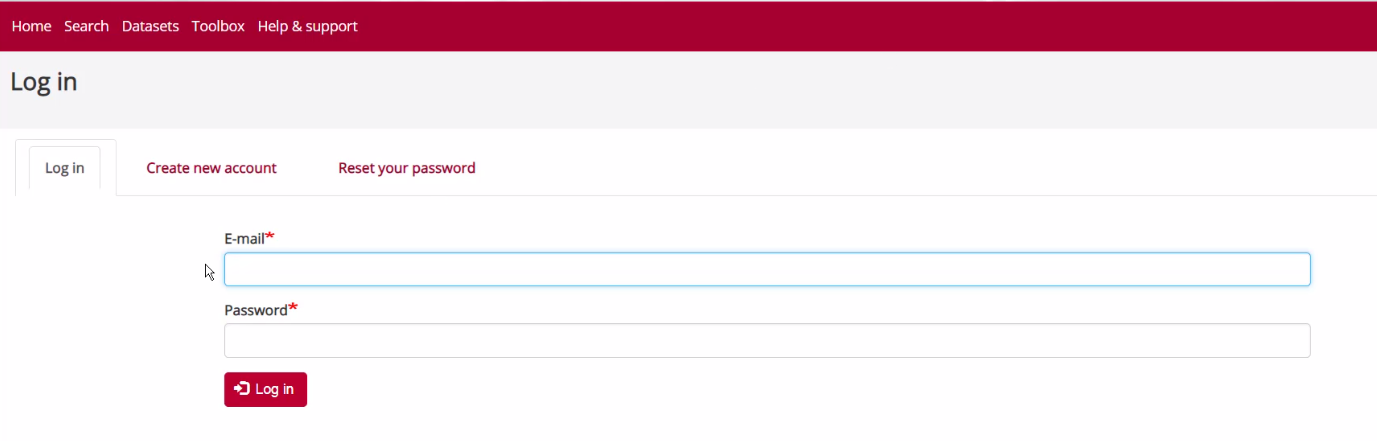This screenshot has height=441, width=1377.
Task: Click the gray page title banner background
Action: (700, 90)
